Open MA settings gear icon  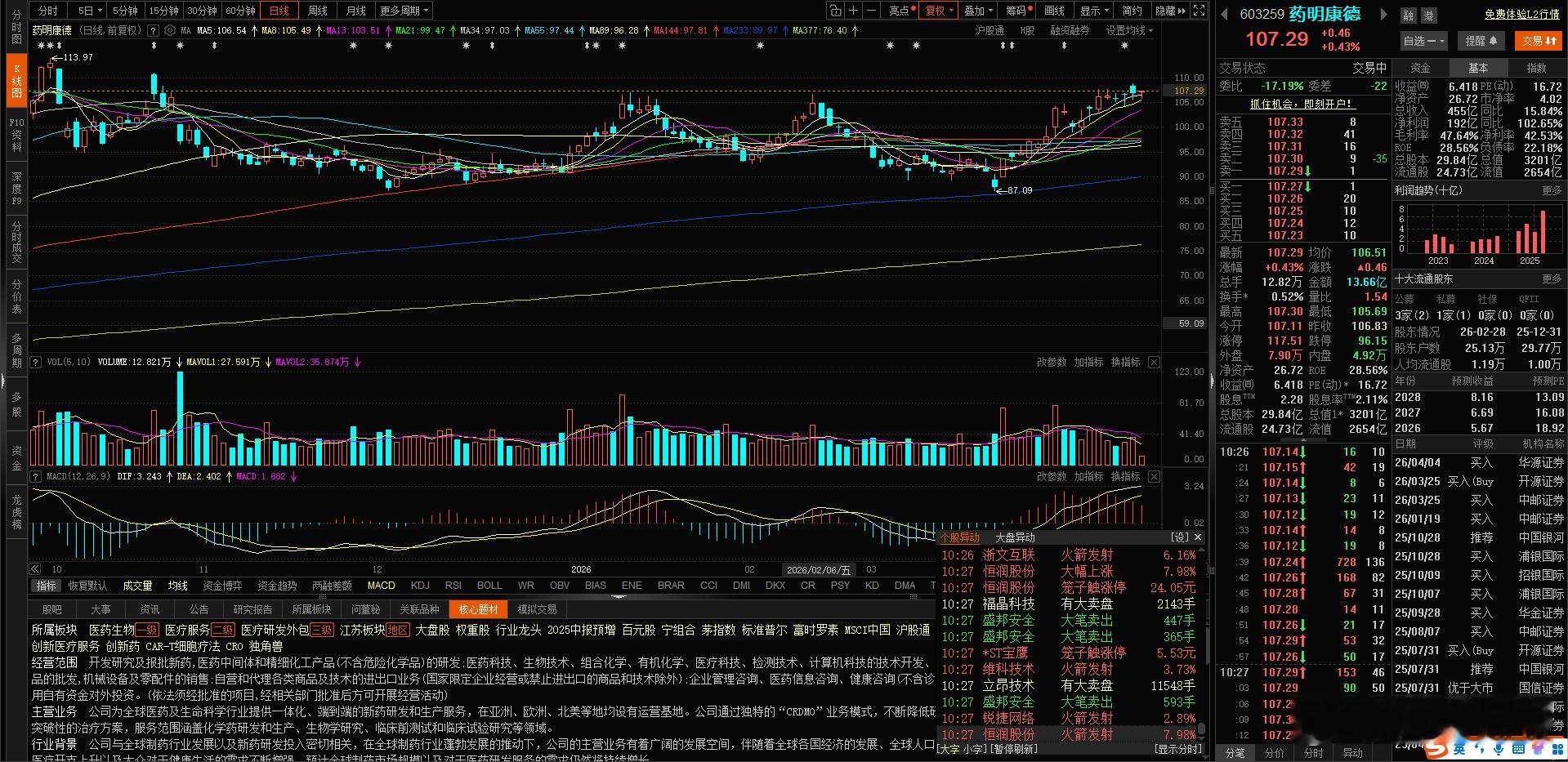(x=170, y=30)
